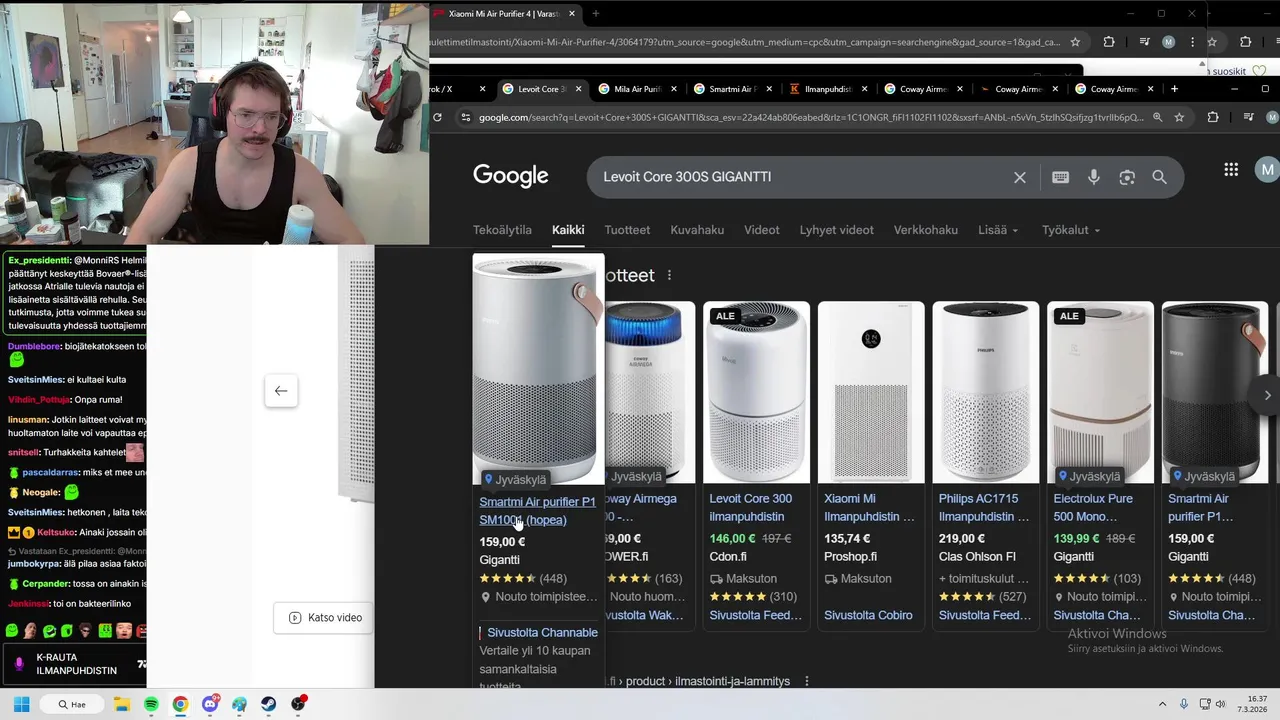Open the Smartmi Air purifier P1 SM1004 (hopea) link
The height and width of the screenshot is (720, 1280).
(537, 511)
